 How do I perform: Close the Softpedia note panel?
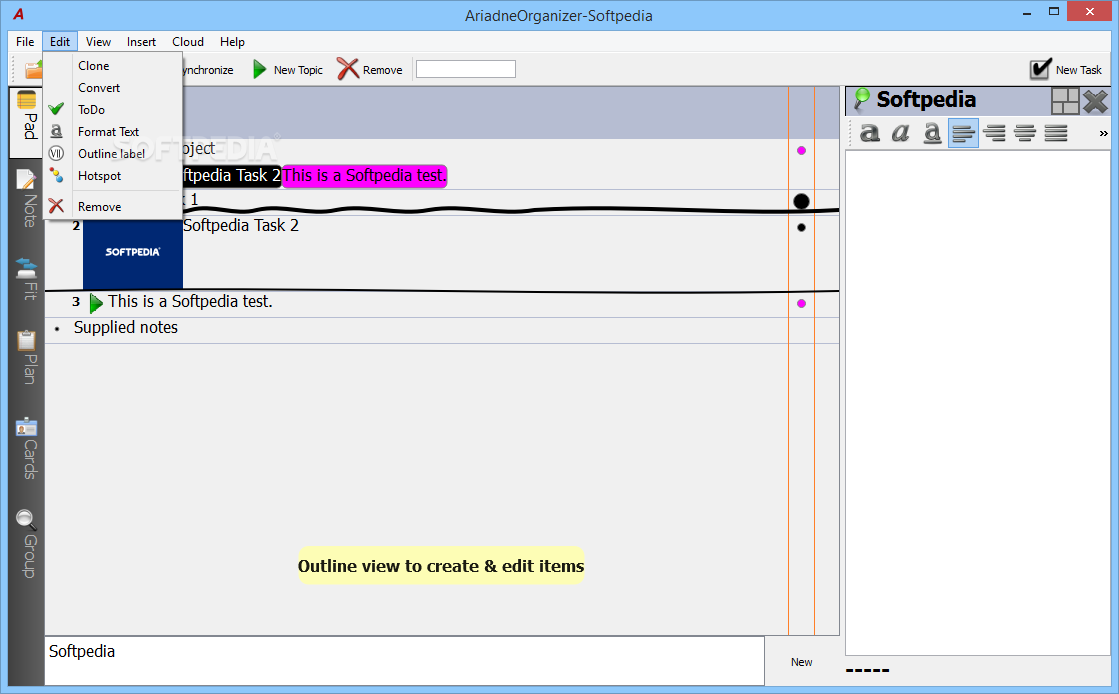pos(1095,101)
